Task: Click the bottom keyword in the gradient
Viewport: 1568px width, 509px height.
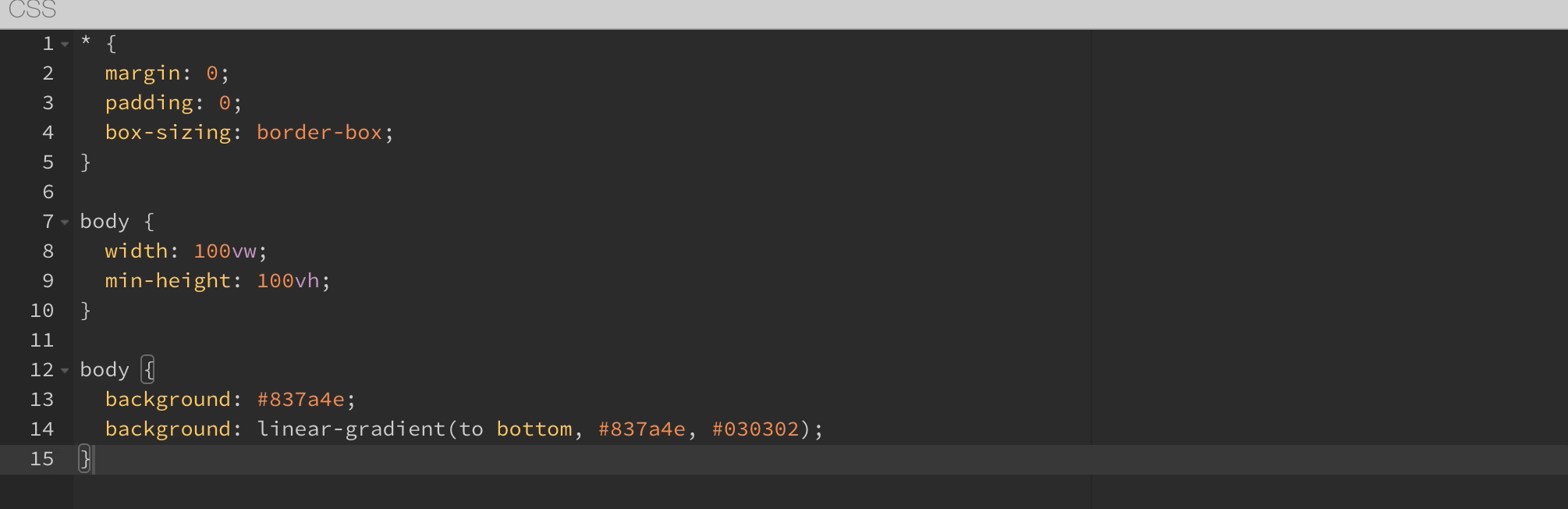Action: (534, 429)
